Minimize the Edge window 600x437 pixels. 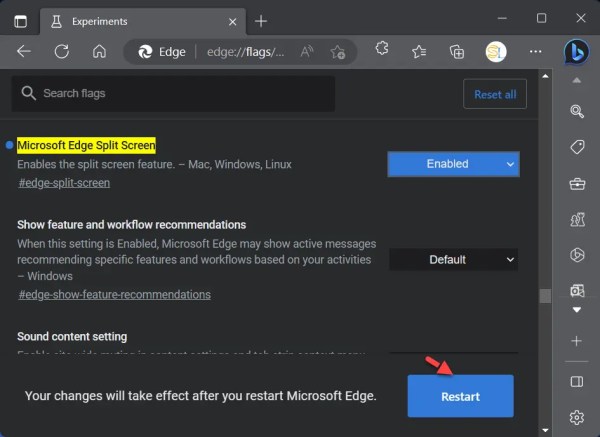(x=502, y=18)
